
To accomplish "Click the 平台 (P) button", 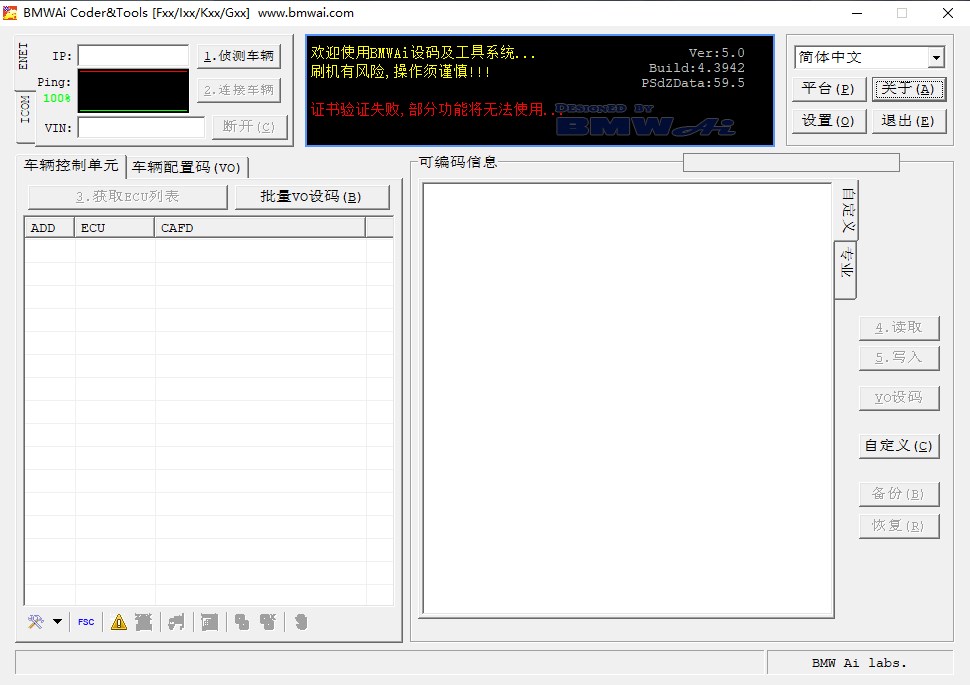I will tap(828, 89).
